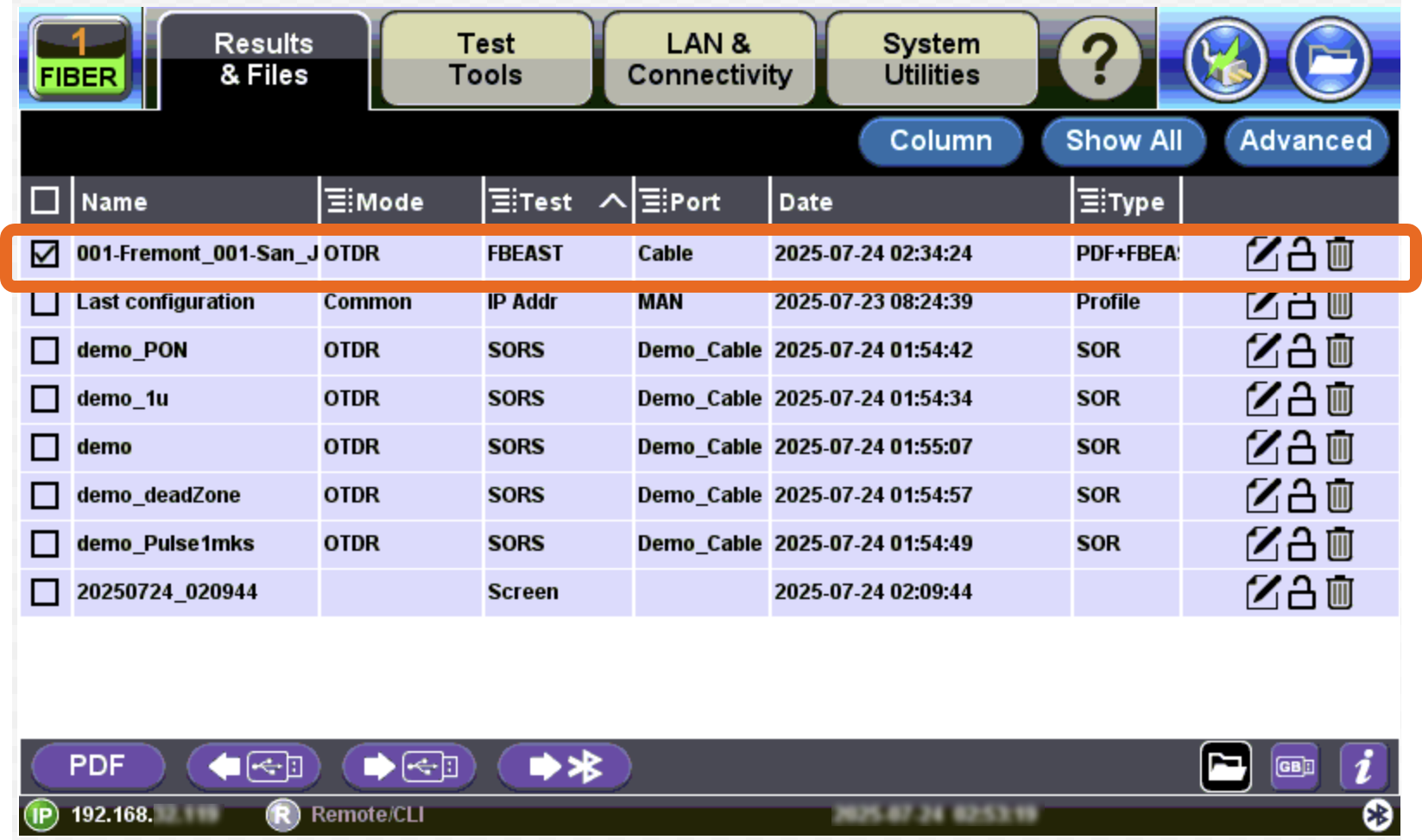
Task: Click the 1 FIBER module icon
Action: [x=79, y=59]
